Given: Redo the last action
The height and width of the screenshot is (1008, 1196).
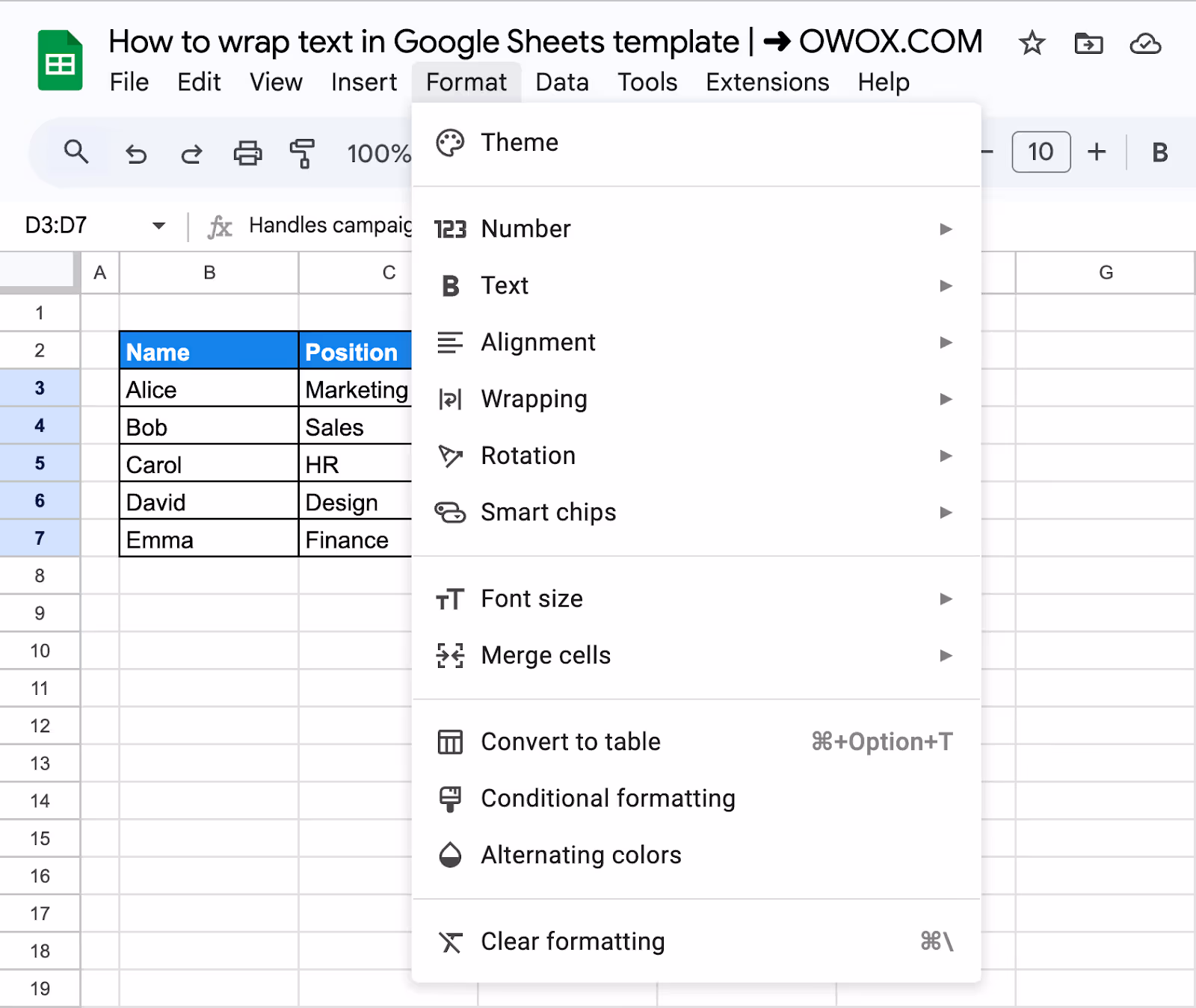Looking at the screenshot, I should pos(192,153).
